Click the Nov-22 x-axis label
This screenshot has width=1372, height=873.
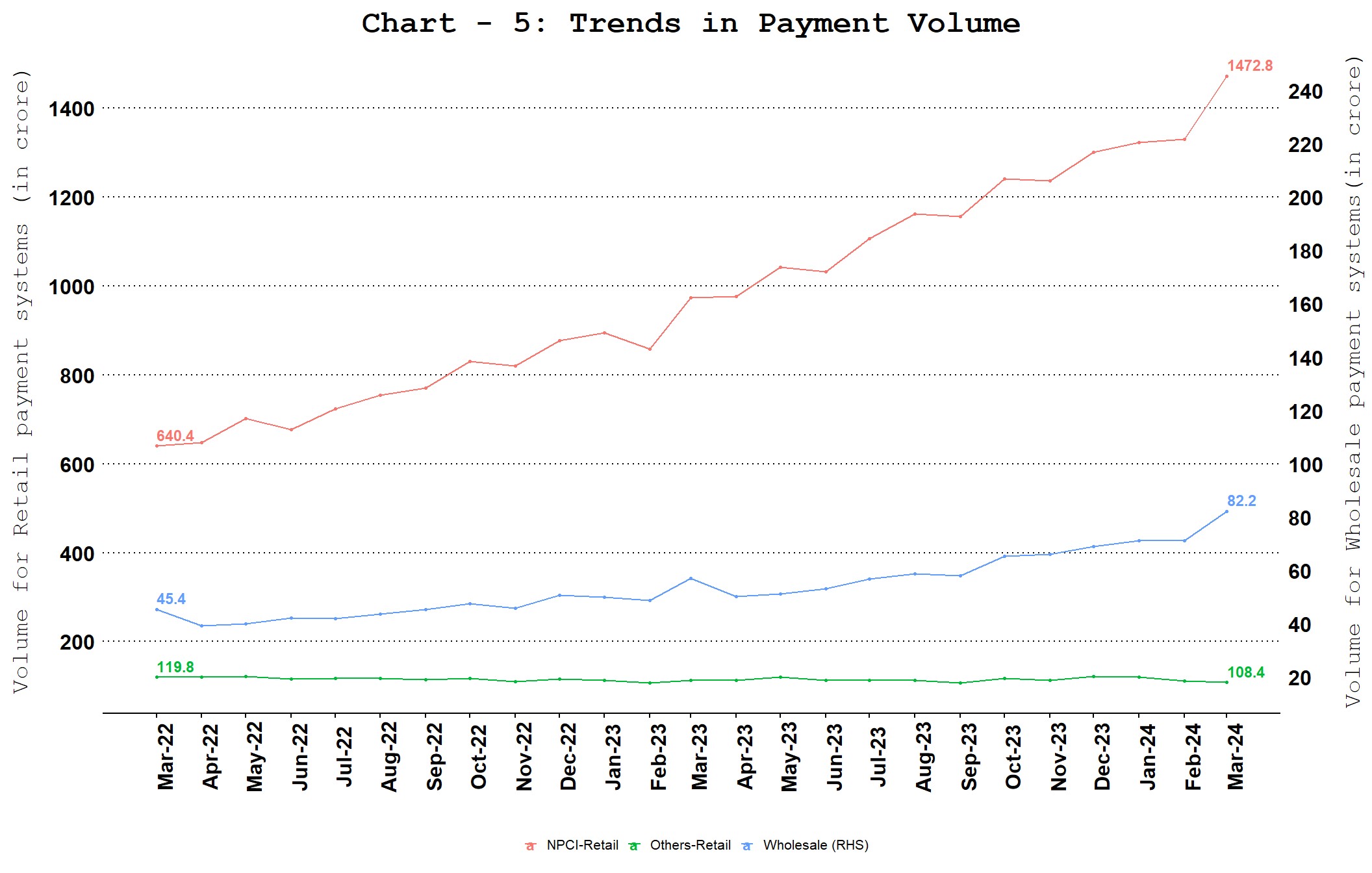[524, 757]
